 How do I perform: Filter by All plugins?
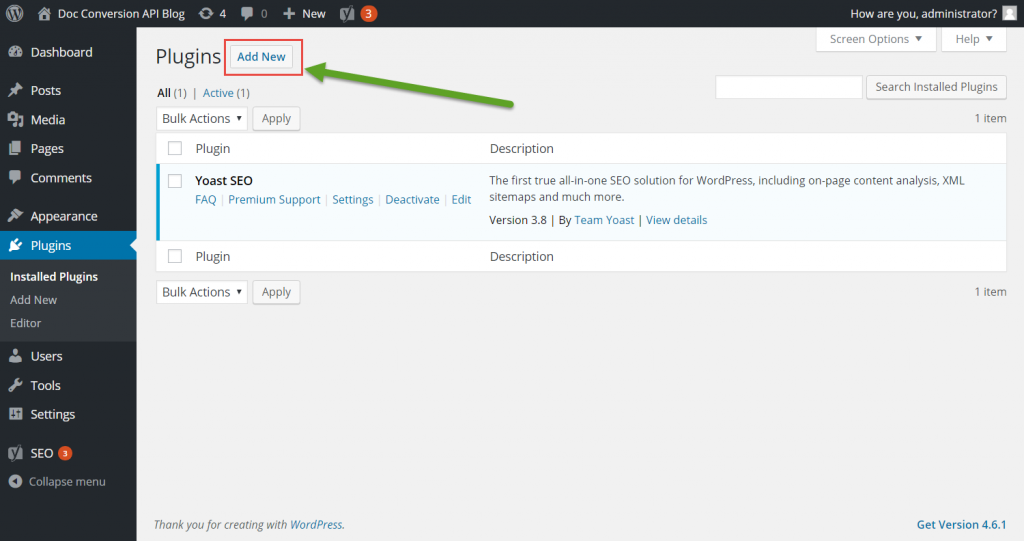pyautogui.click(x=164, y=93)
